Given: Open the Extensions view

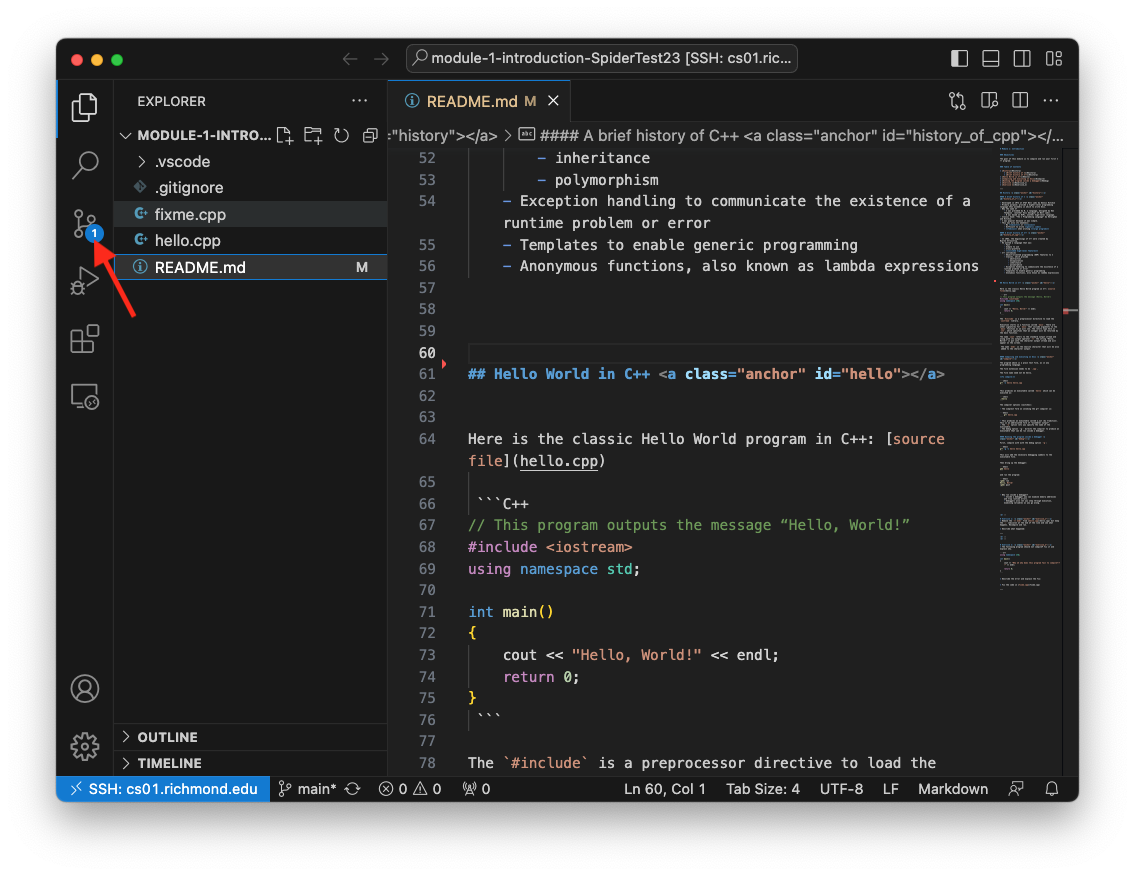Looking at the screenshot, I should pos(85,339).
